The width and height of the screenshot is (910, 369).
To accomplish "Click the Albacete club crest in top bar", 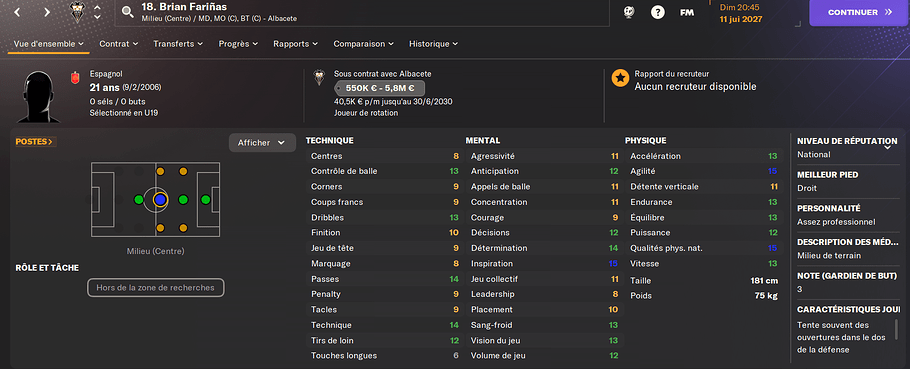I will [x=77, y=12].
